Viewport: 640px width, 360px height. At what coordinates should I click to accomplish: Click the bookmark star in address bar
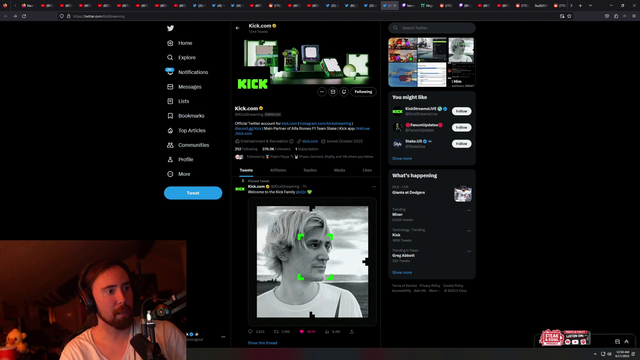coord(569,16)
